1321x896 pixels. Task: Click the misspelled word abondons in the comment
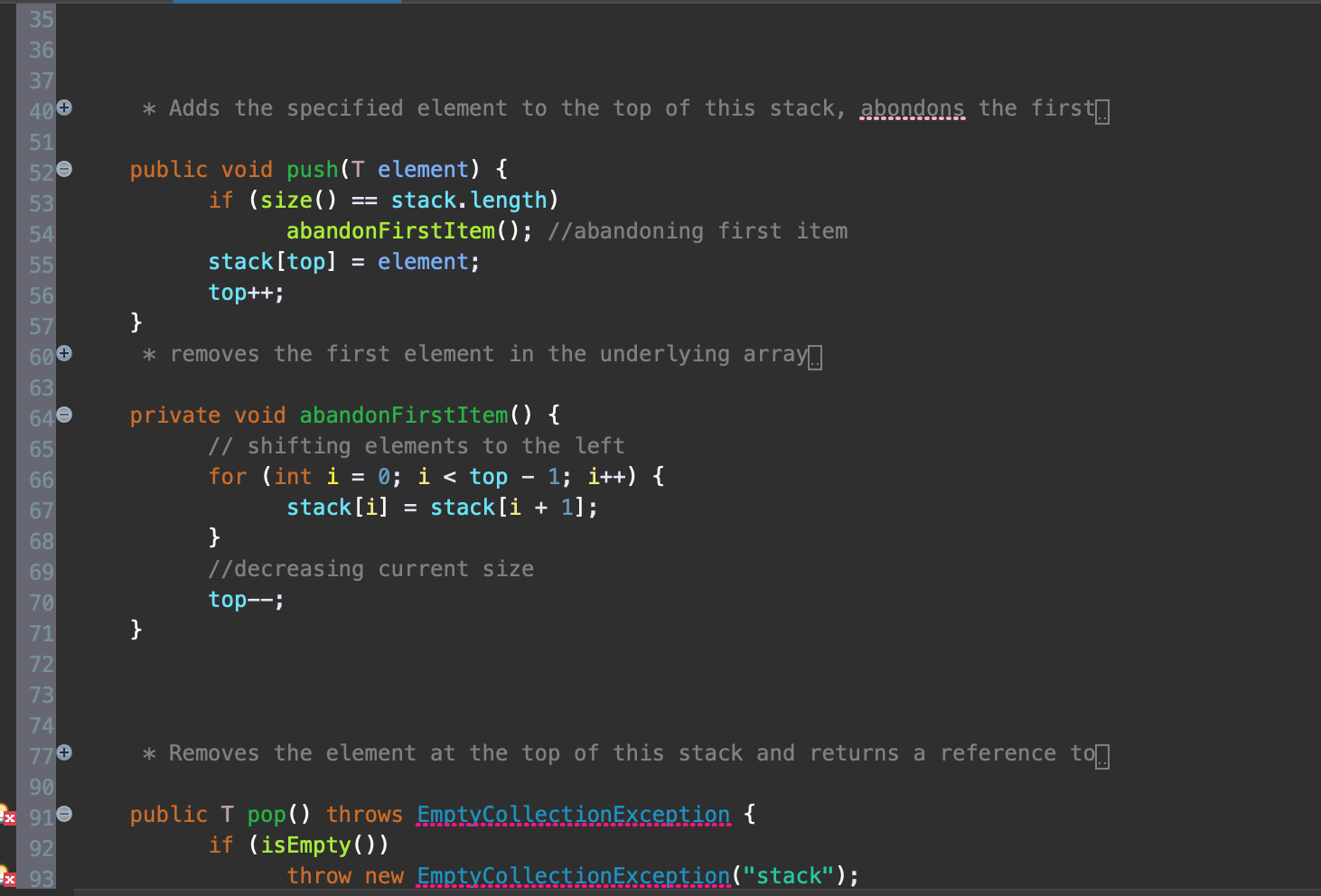[912, 107]
